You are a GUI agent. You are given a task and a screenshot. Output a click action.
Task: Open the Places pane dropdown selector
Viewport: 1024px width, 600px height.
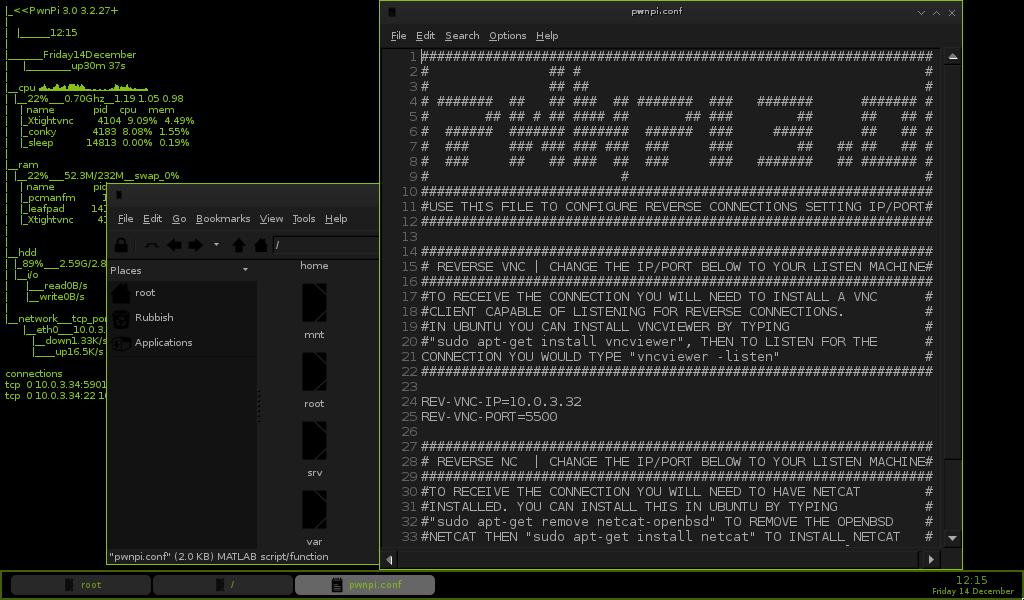tap(245, 269)
